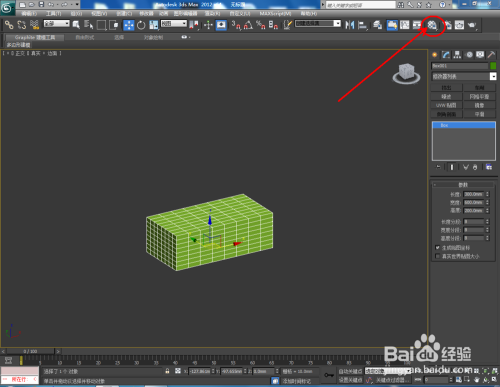Click the Polygon Modeling ribbon panel label
Screen dimensions: 500x387
pyautogui.click(x=19, y=45)
